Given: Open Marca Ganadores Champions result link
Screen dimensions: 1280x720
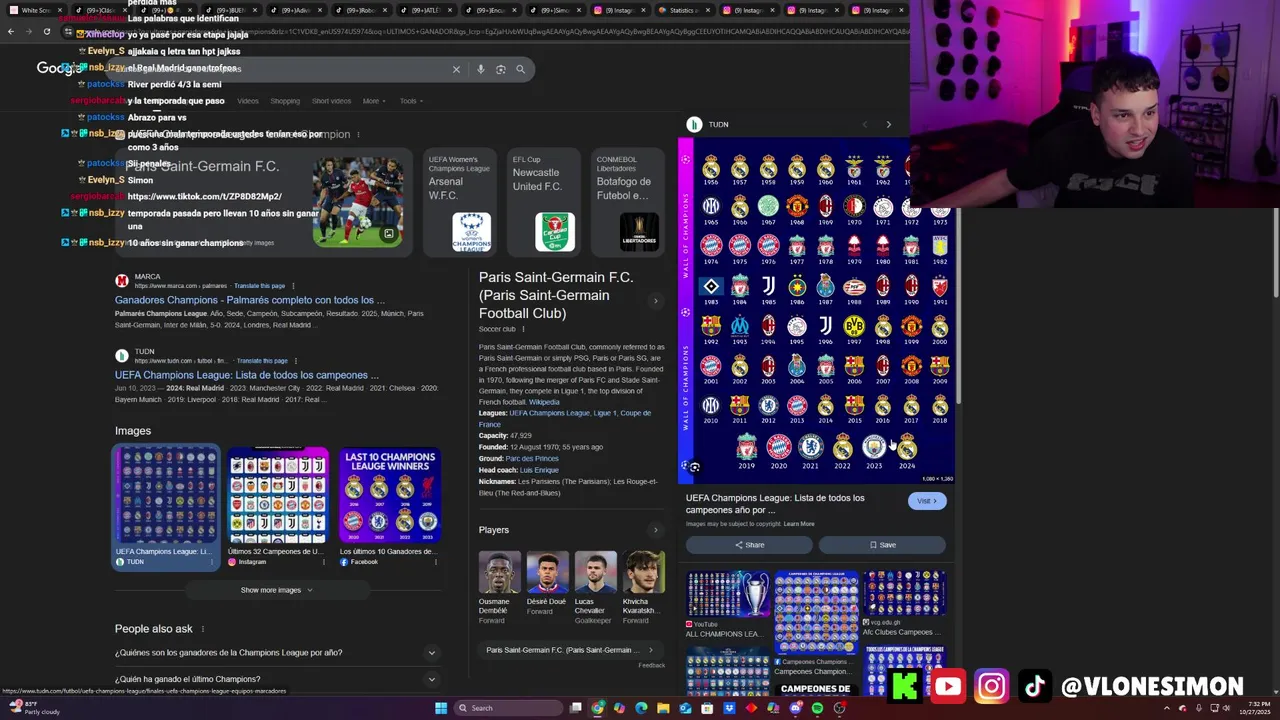Looking at the screenshot, I should [x=250, y=300].
